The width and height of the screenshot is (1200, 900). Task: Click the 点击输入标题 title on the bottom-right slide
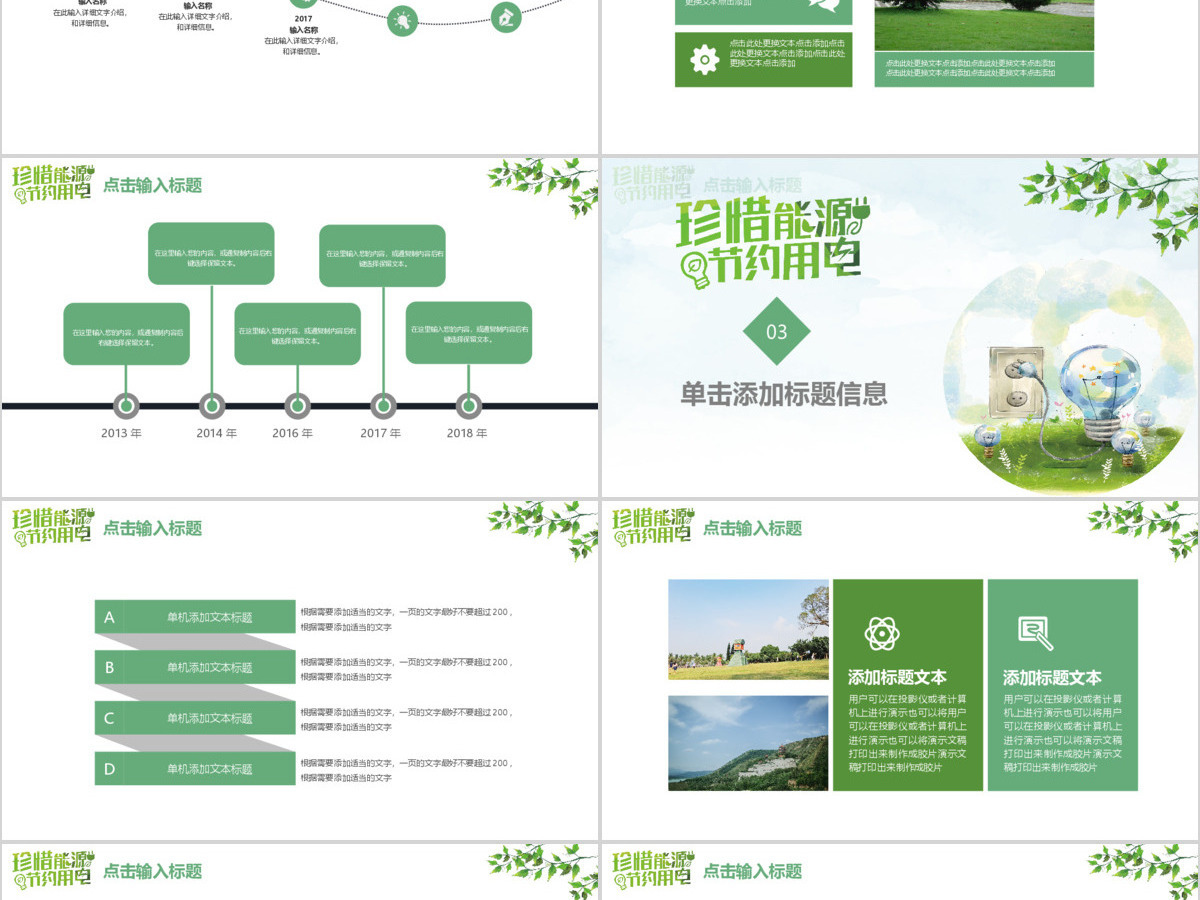point(753,871)
